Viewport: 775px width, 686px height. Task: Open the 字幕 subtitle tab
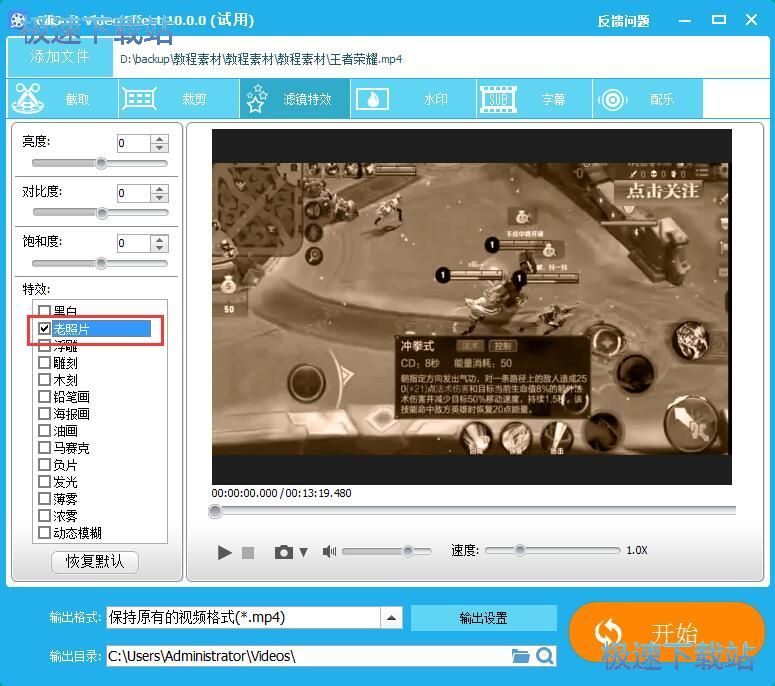[x=535, y=99]
